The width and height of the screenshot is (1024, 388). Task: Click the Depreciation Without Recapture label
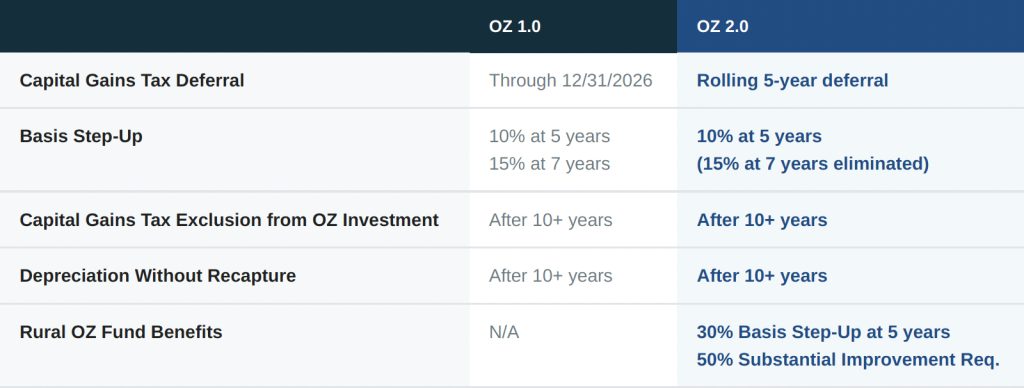(157, 276)
